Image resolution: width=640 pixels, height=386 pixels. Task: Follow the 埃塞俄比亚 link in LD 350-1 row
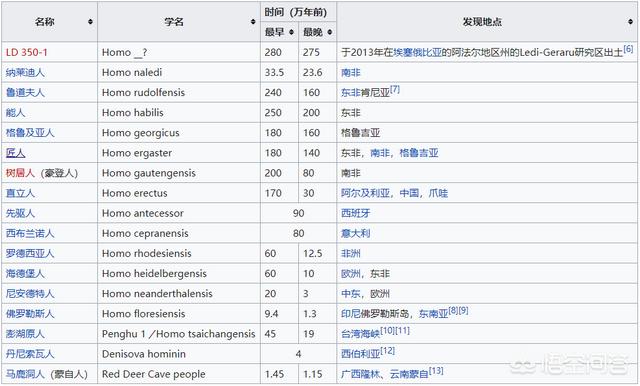[418, 52]
